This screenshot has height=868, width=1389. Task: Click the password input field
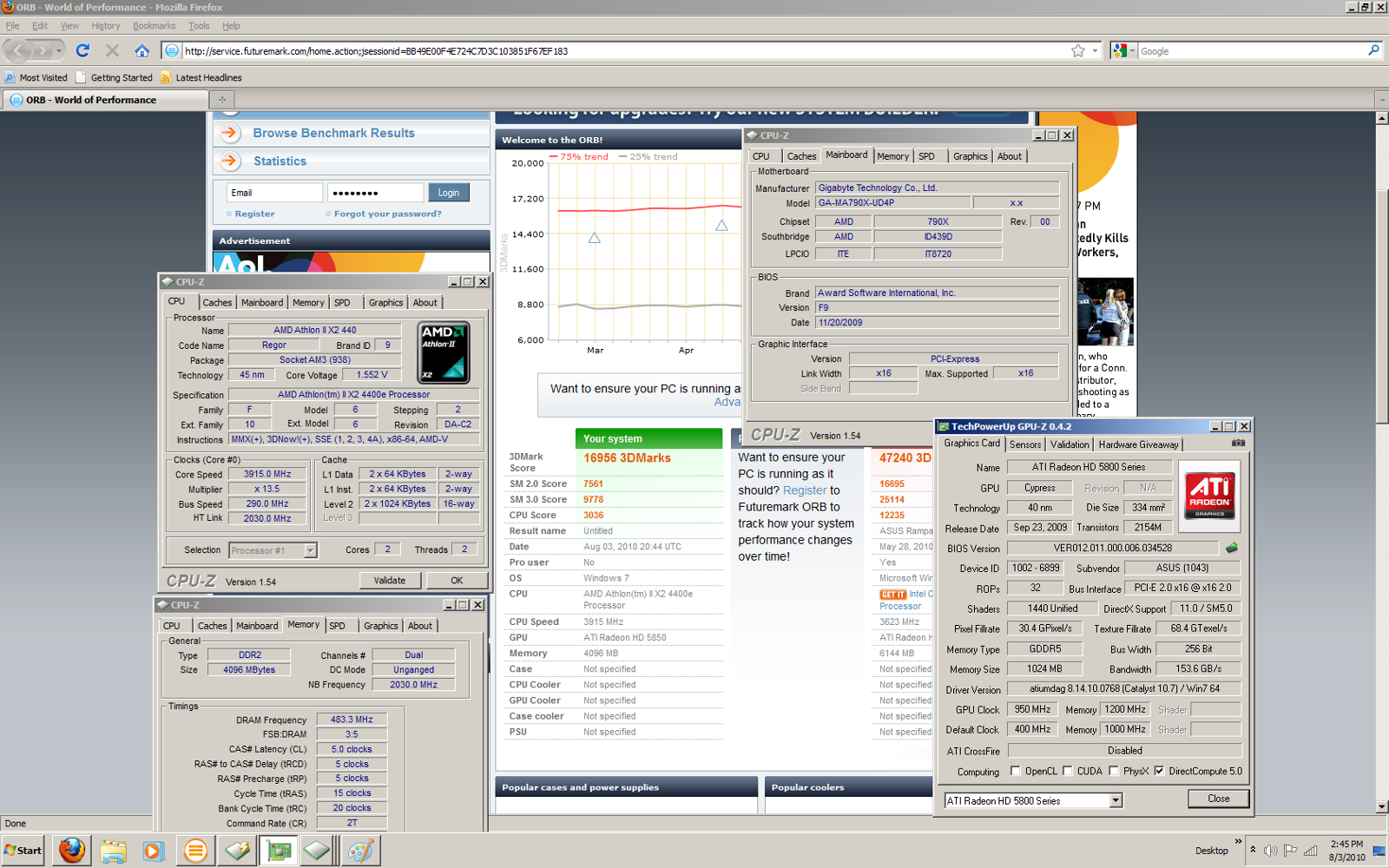pyautogui.click(x=375, y=193)
